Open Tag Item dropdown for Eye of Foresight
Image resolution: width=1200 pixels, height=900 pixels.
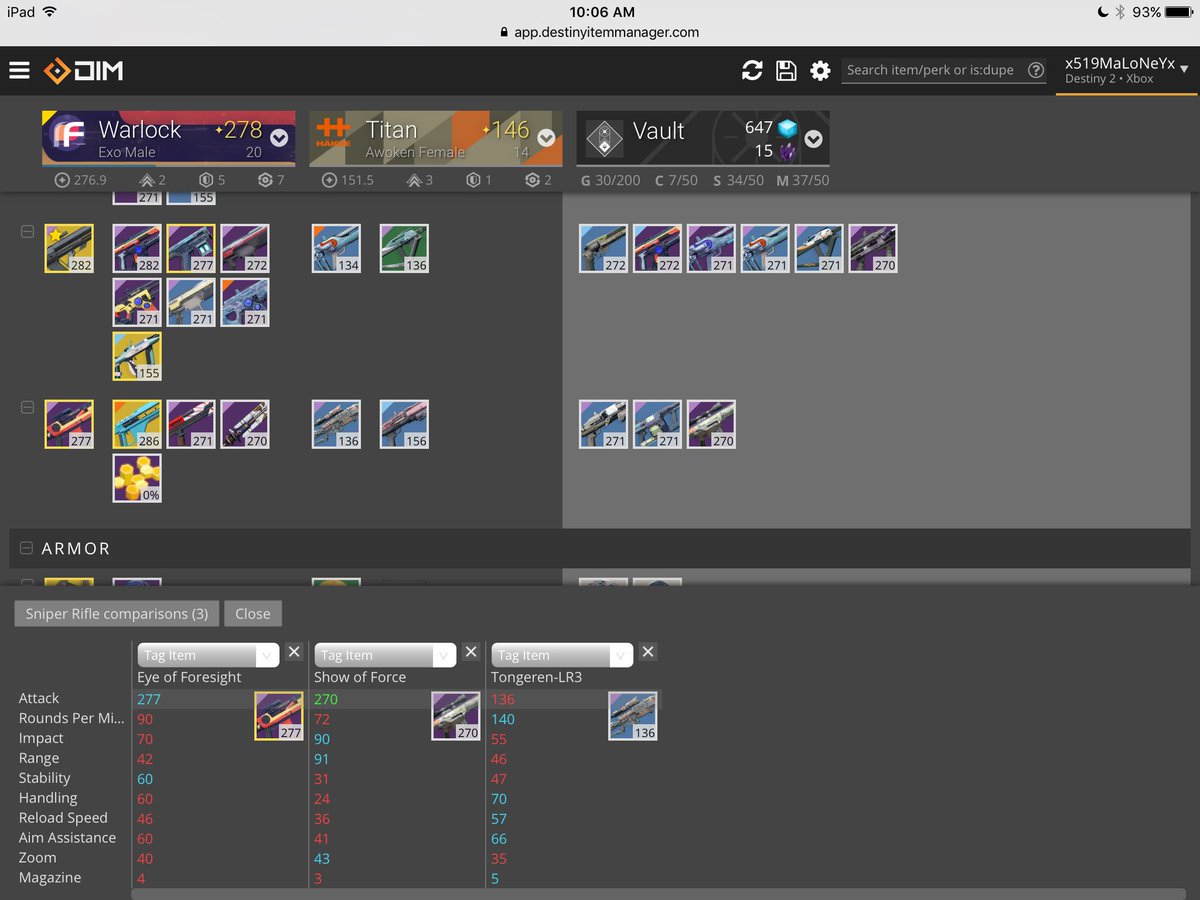[x=208, y=655]
